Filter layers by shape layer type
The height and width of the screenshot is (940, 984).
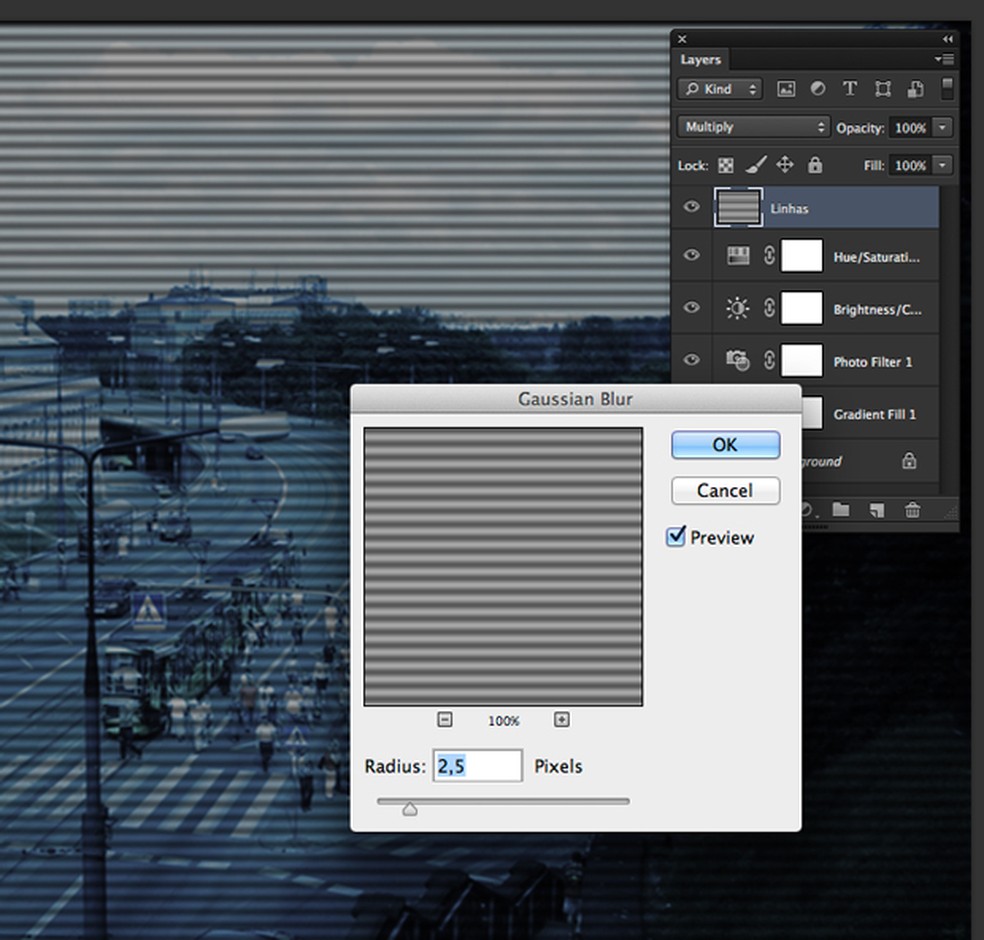click(883, 89)
